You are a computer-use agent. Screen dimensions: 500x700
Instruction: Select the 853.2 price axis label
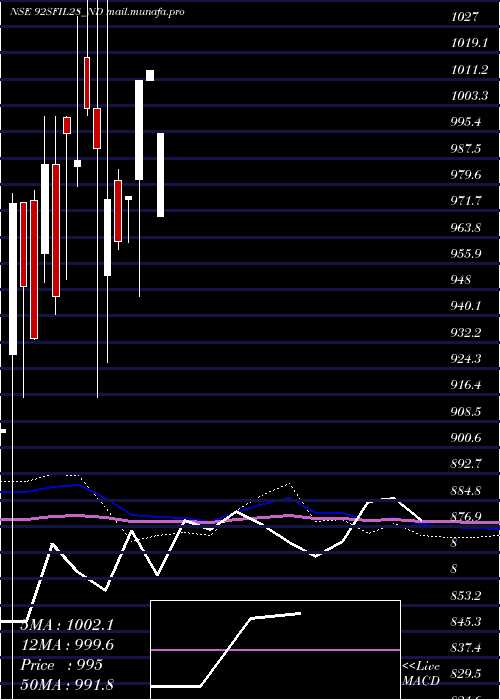pos(466,596)
